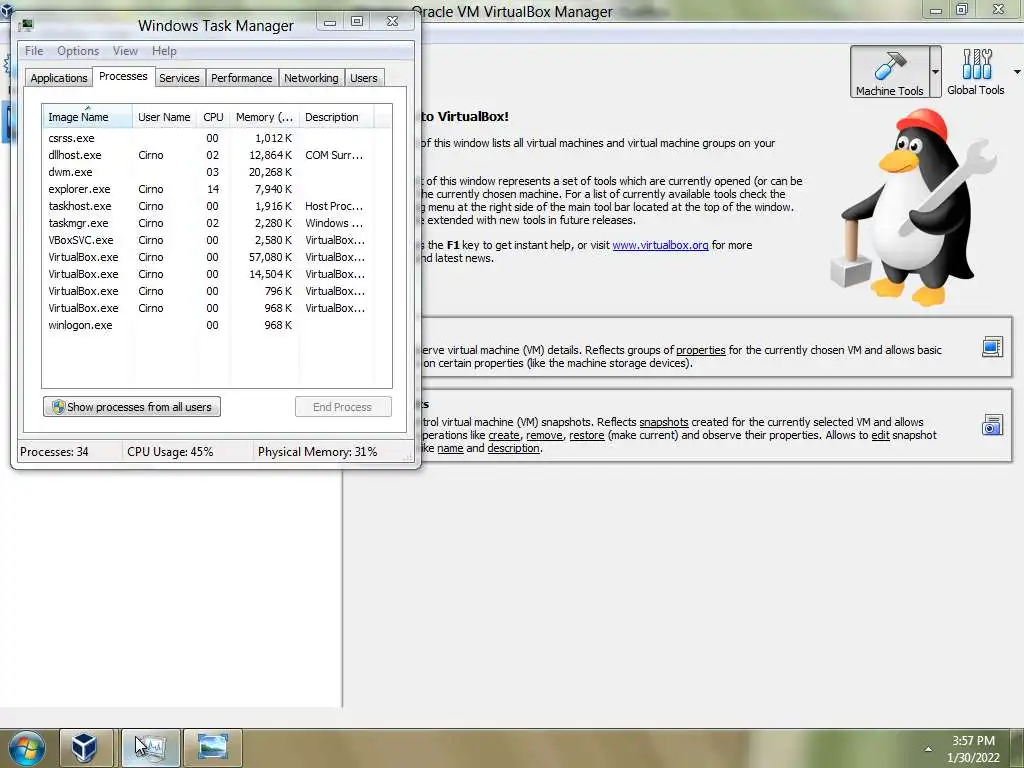Open the Options menu in Task Manager
1024x768 pixels.
78,51
